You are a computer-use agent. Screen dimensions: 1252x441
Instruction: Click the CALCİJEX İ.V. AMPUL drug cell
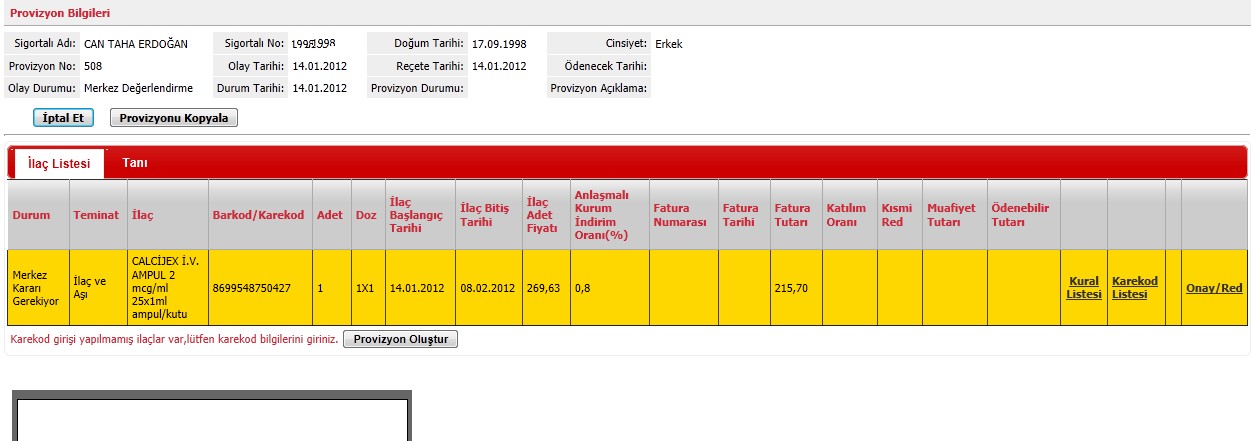[166, 288]
